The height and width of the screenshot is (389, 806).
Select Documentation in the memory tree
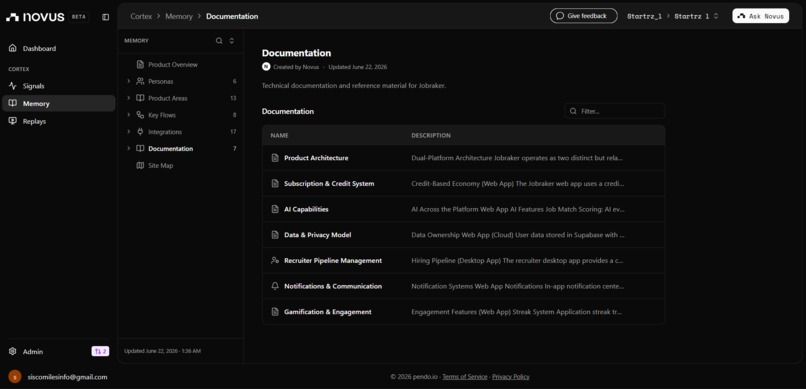171,149
